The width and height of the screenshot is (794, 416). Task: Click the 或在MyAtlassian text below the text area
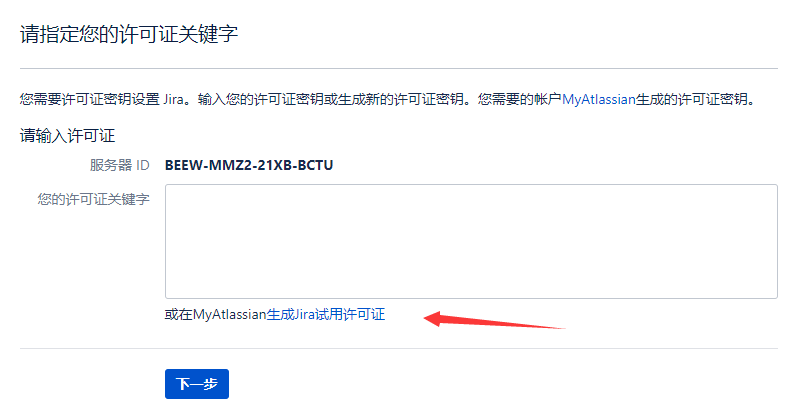coord(216,314)
